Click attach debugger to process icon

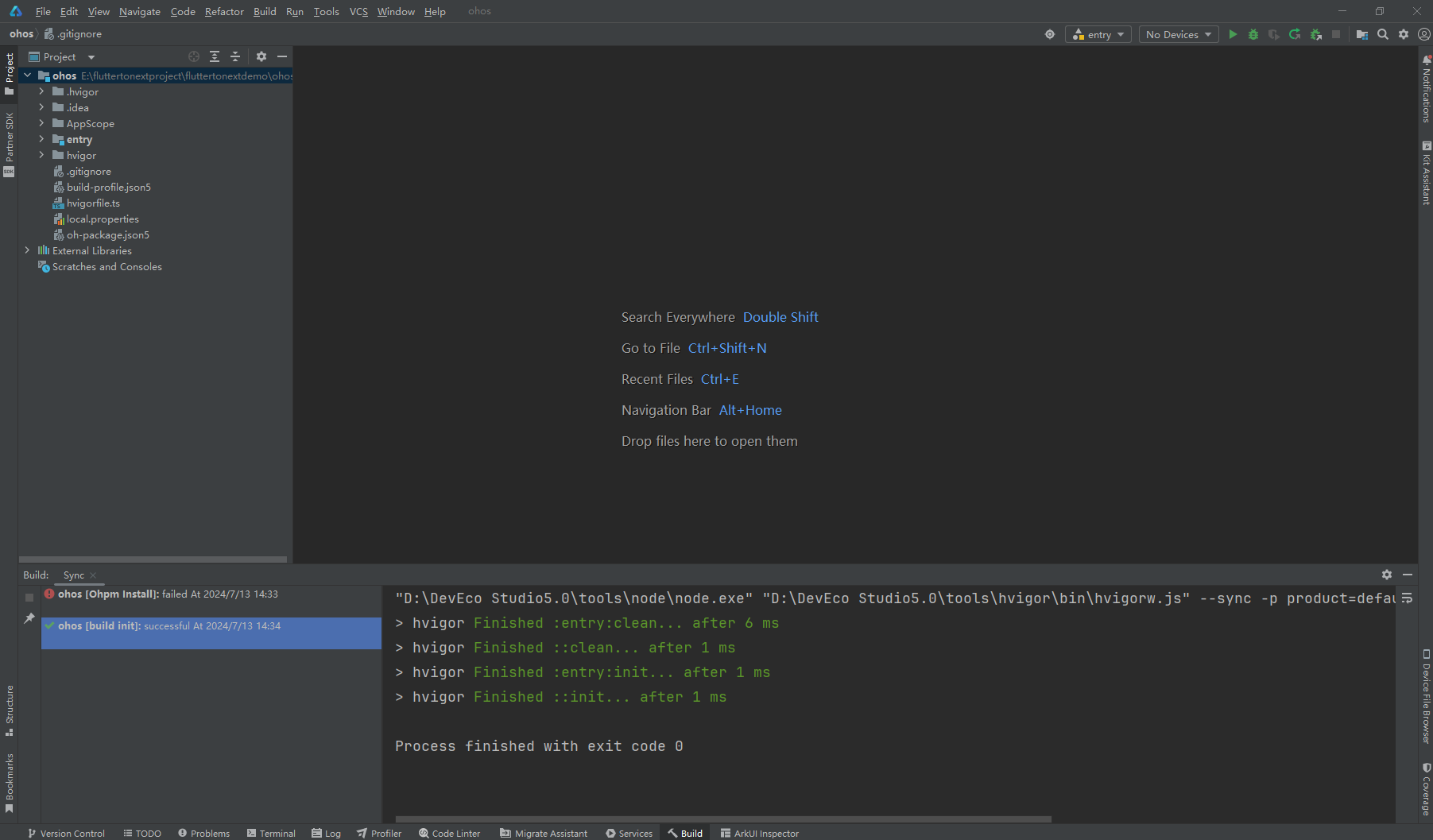coord(1316,34)
